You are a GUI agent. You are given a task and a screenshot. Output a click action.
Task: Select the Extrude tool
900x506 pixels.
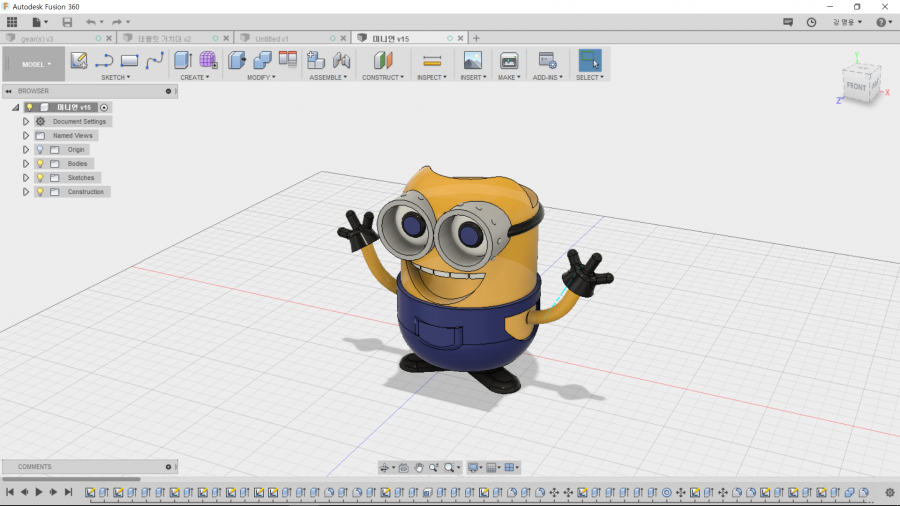coord(183,60)
